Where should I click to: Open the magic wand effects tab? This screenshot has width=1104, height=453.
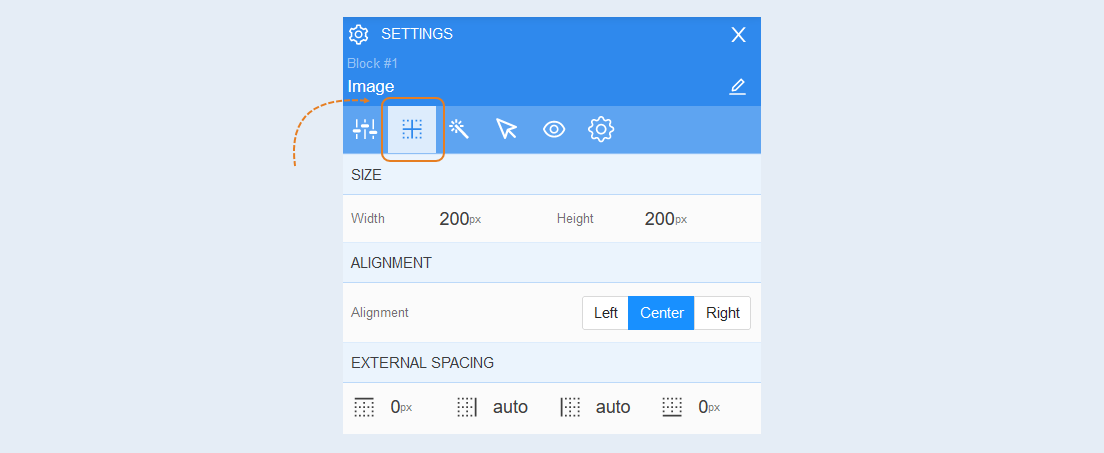pyautogui.click(x=459, y=129)
